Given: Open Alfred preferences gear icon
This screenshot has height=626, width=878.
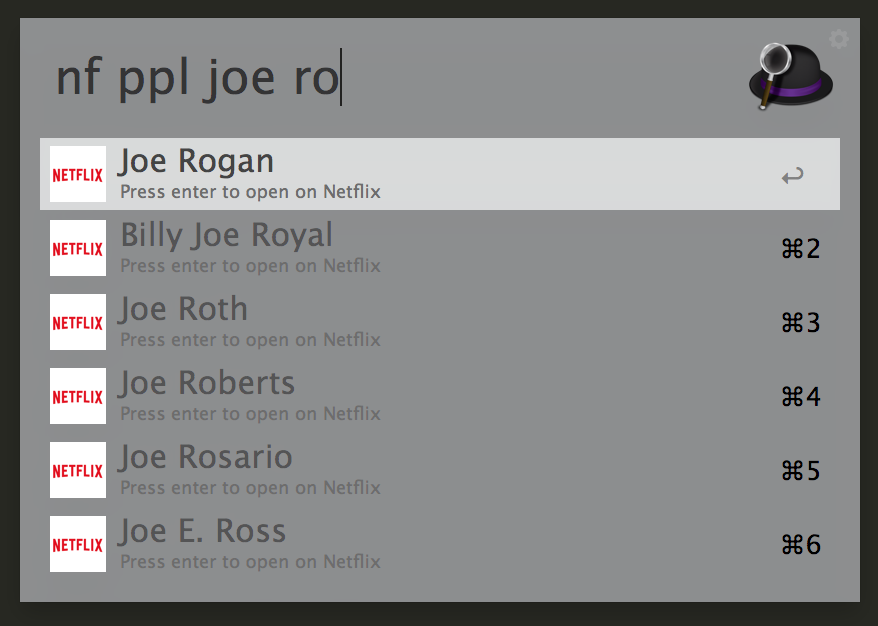Looking at the screenshot, I should click(x=838, y=39).
